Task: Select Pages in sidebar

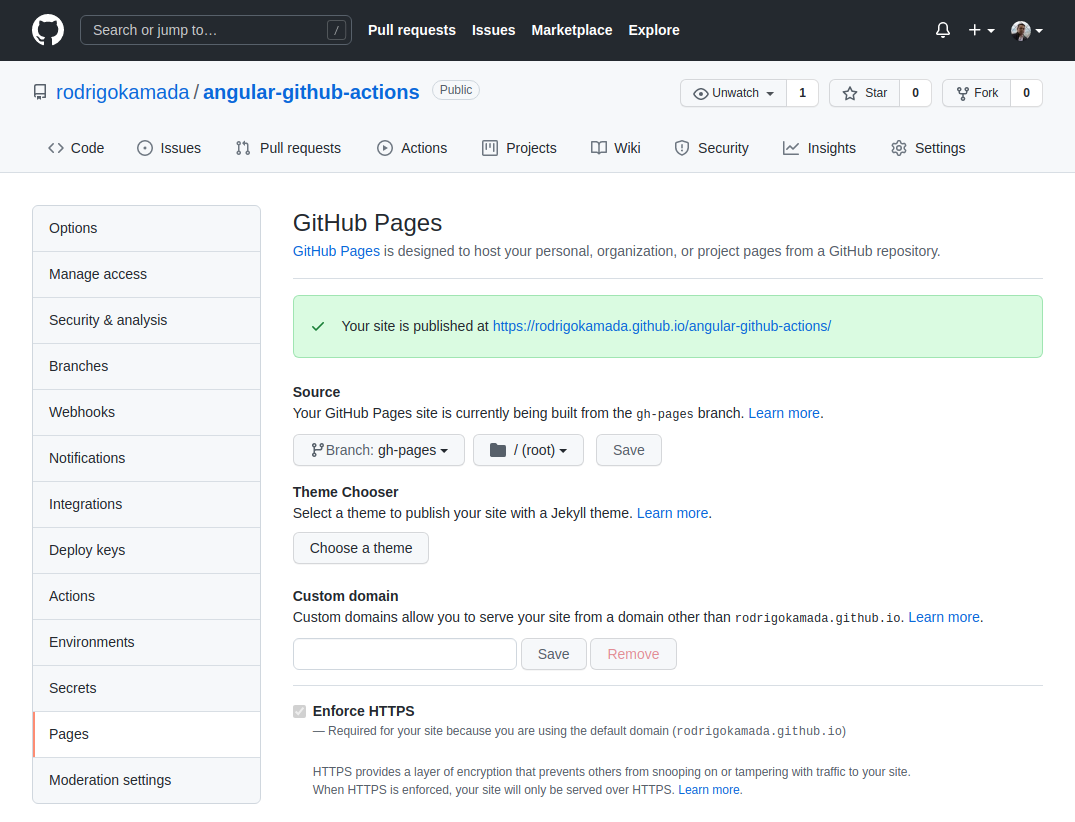Action: 147,734
